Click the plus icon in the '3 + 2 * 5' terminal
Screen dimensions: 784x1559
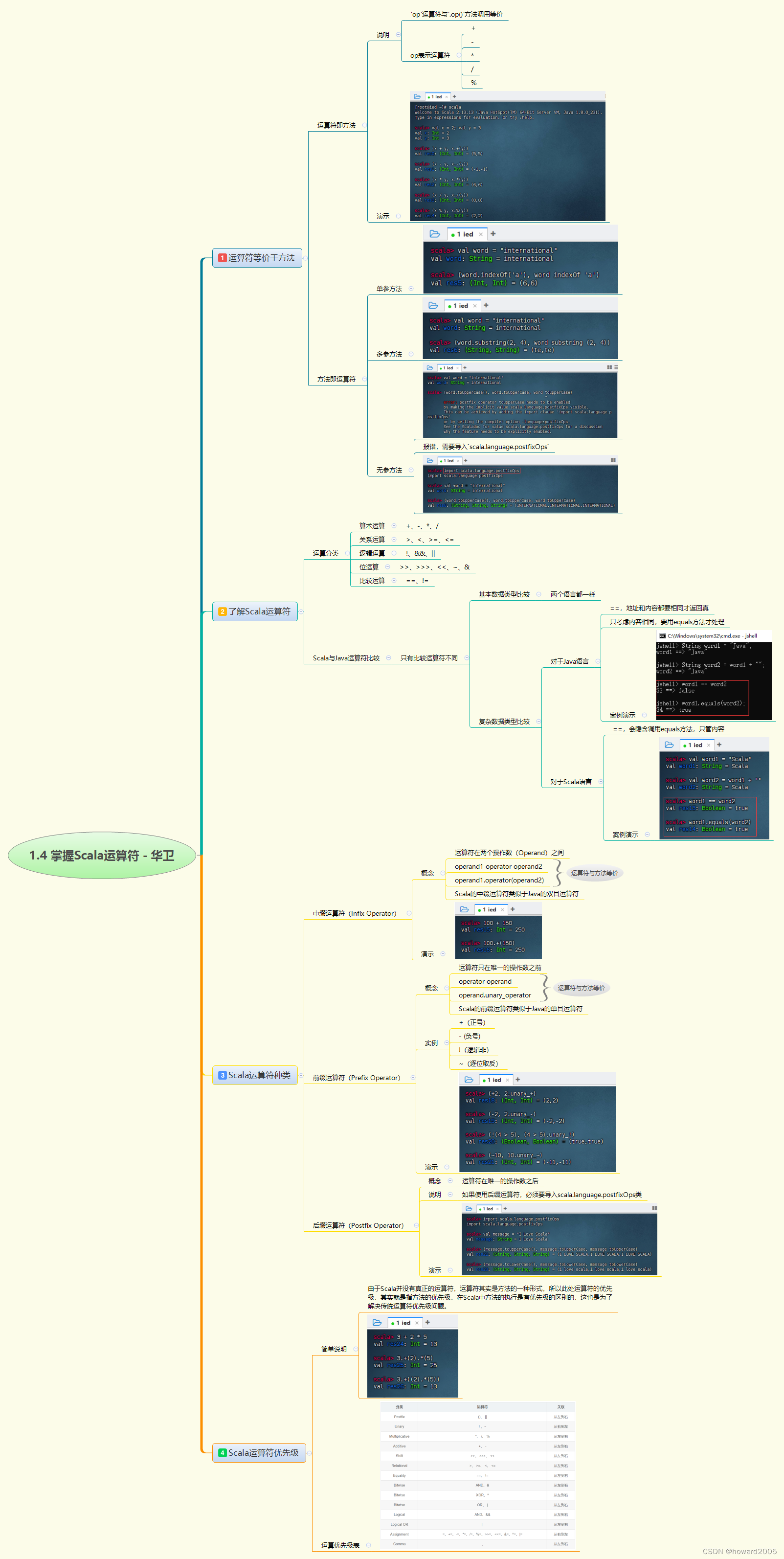click(427, 1322)
